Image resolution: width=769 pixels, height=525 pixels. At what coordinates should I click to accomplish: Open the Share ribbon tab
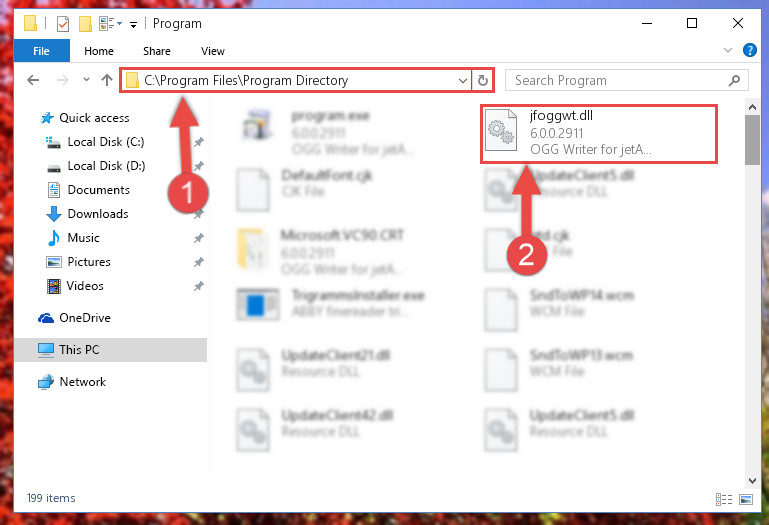point(157,51)
